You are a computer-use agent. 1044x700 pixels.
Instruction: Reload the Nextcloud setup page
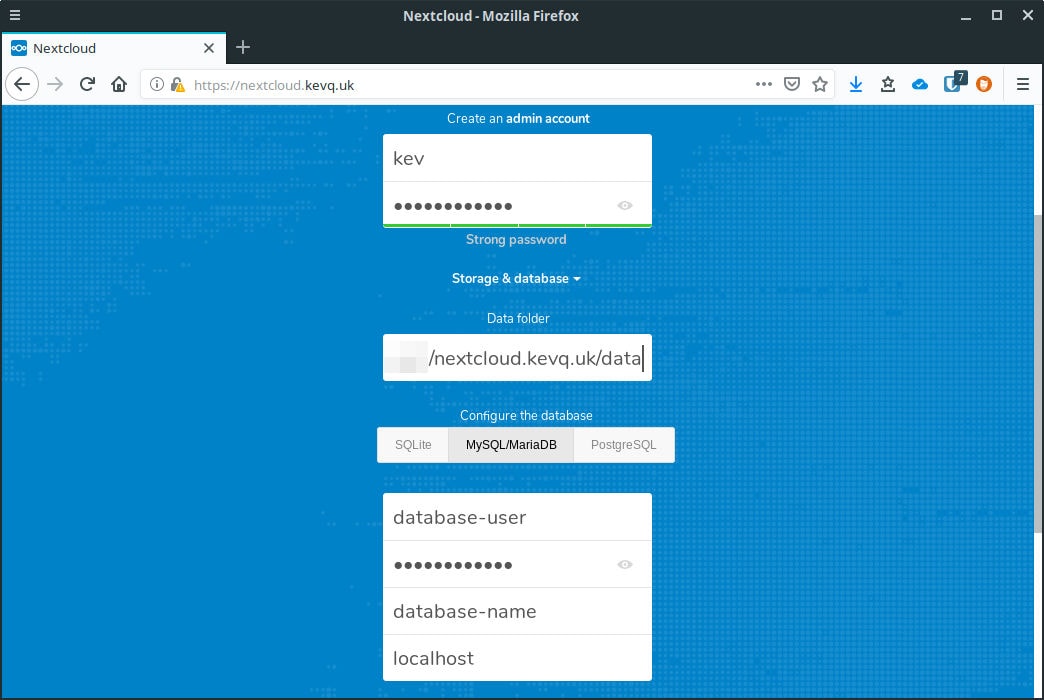(88, 84)
